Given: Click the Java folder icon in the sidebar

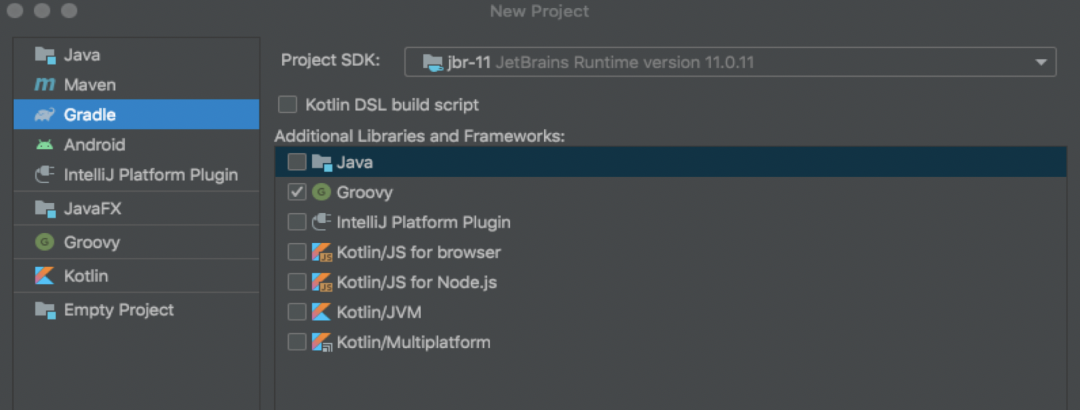Looking at the screenshot, I should click(x=45, y=55).
